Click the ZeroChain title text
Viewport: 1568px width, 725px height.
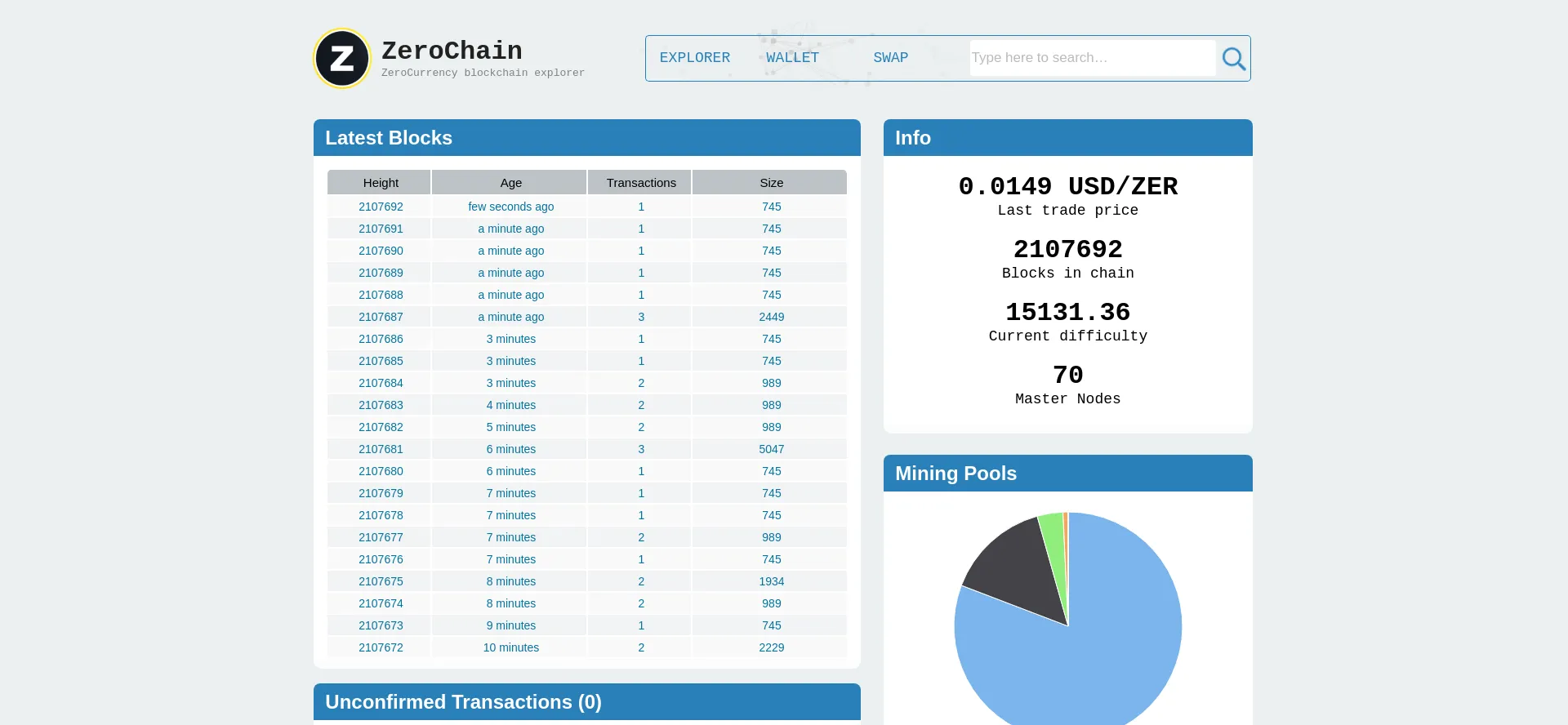click(x=452, y=51)
